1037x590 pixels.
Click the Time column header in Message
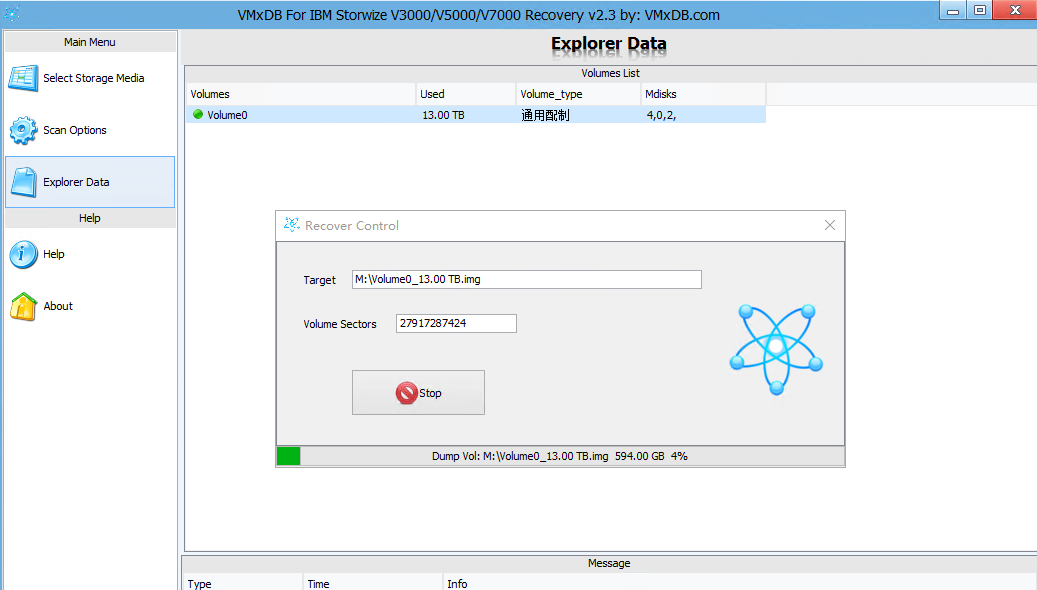[x=373, y=583]
